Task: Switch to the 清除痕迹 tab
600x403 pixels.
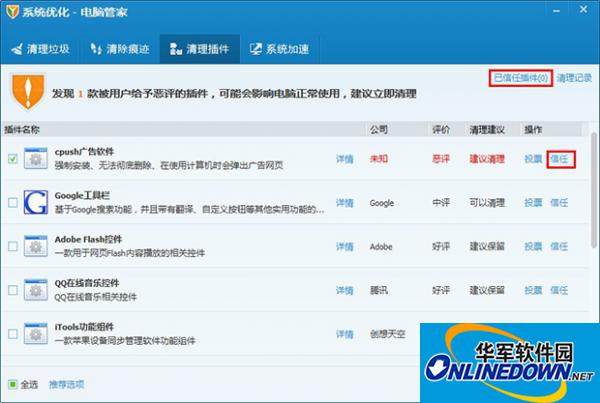Action: click(x=119, y=49)
